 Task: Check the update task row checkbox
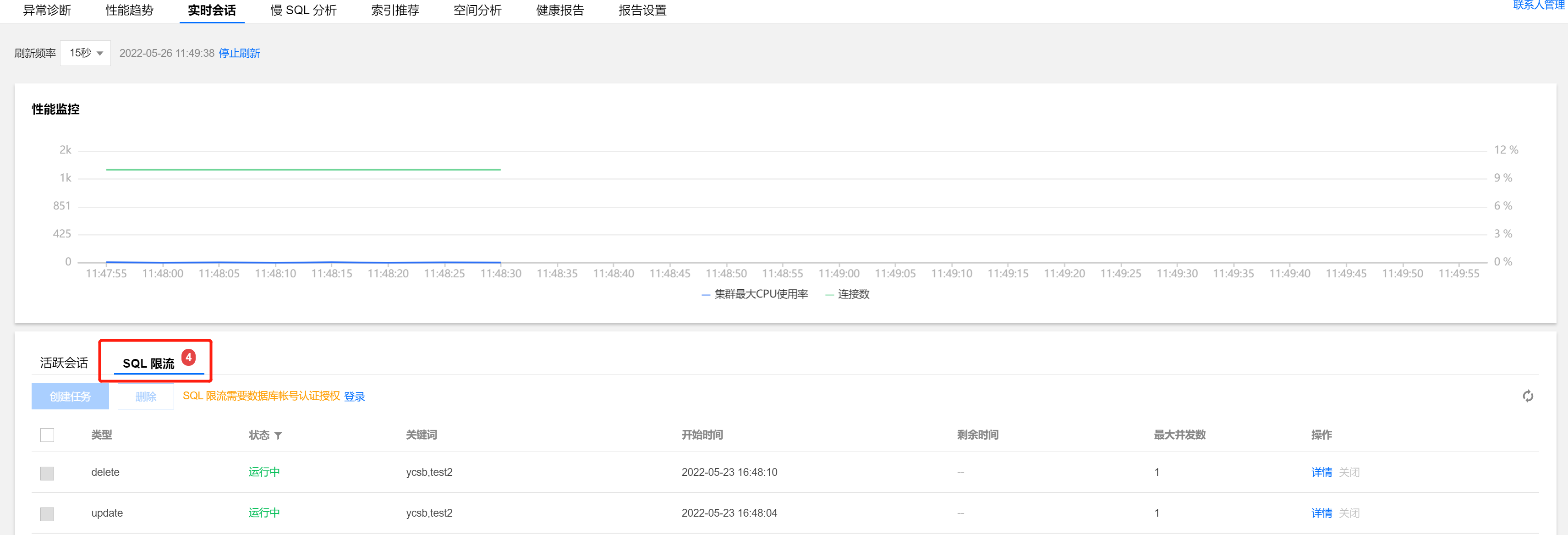click(x=47, y=513)
